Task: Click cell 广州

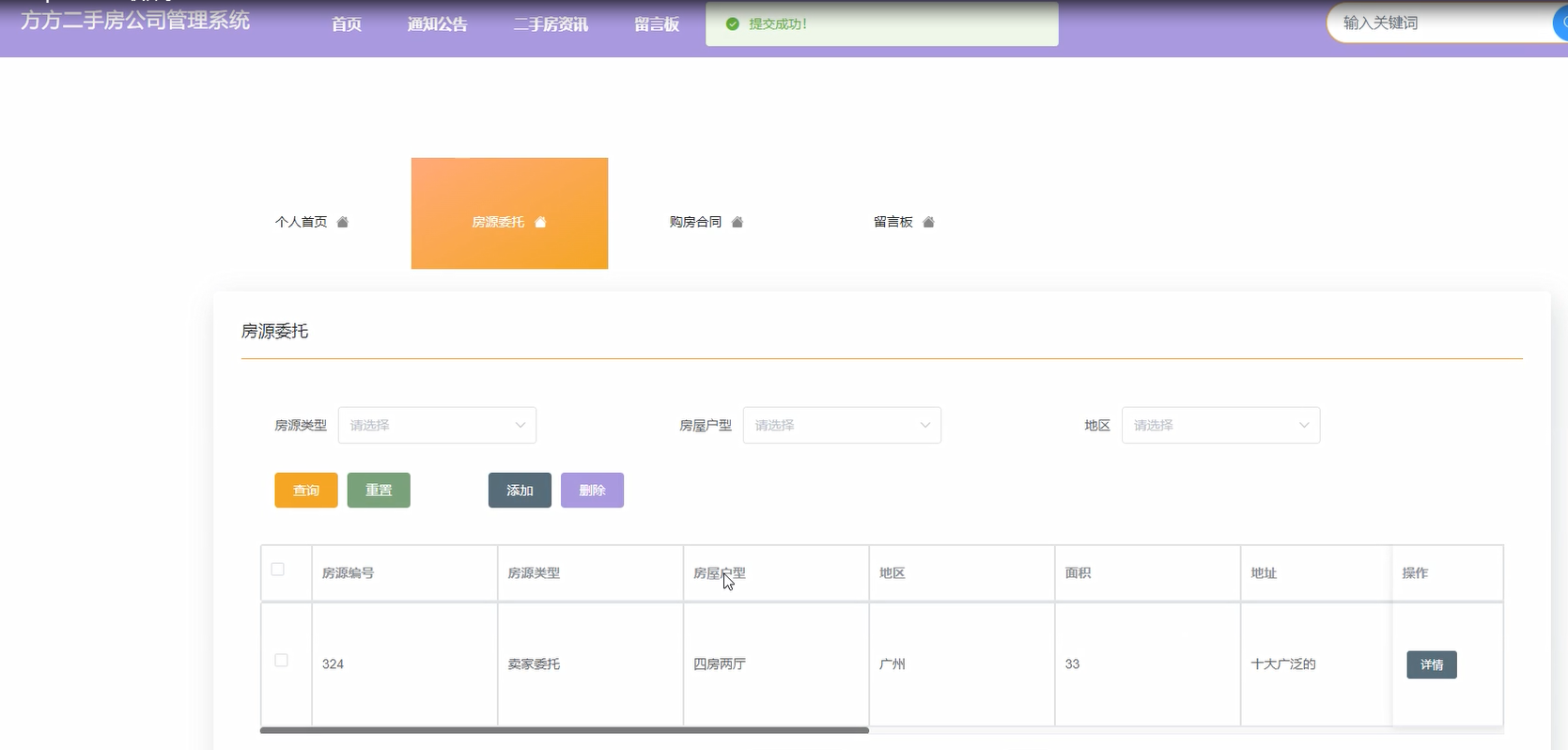Action: coord(893,664)
